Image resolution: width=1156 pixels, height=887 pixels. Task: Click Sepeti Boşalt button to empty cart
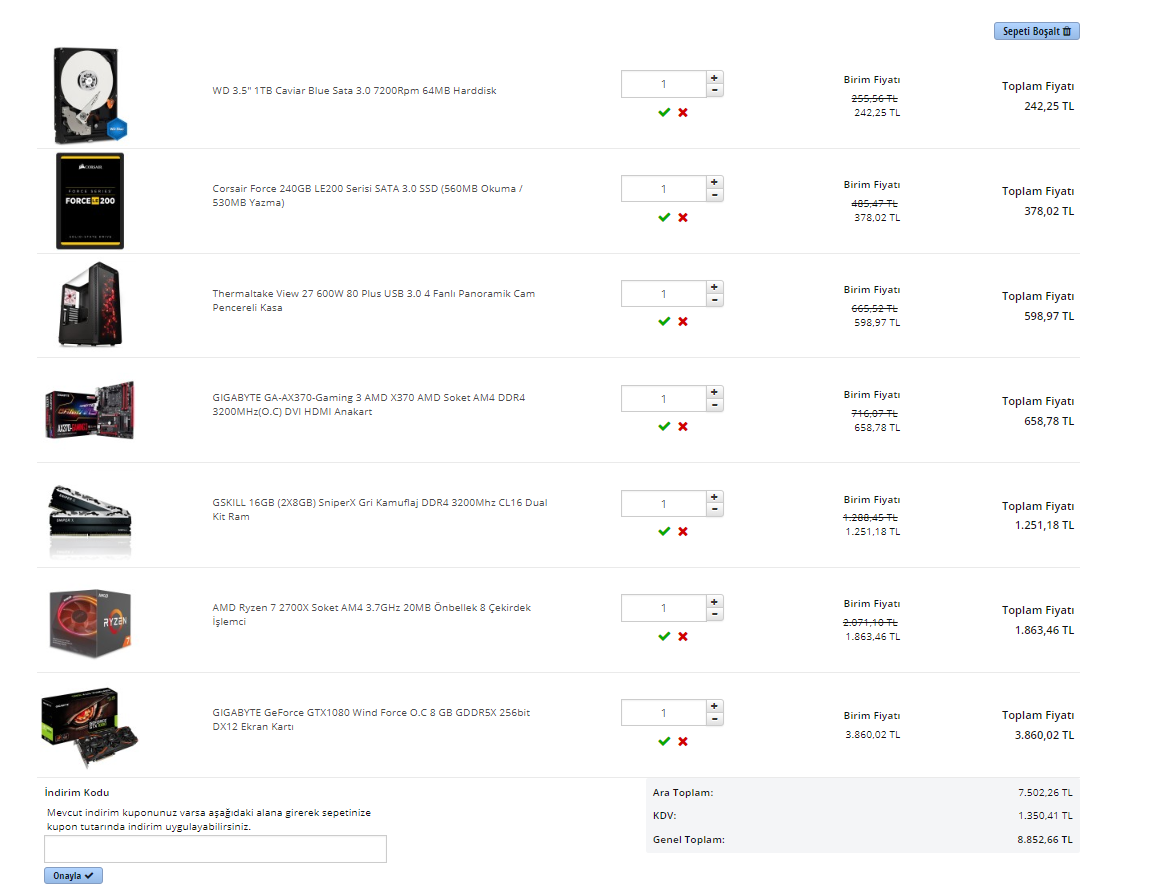[x=1036, y=32]
